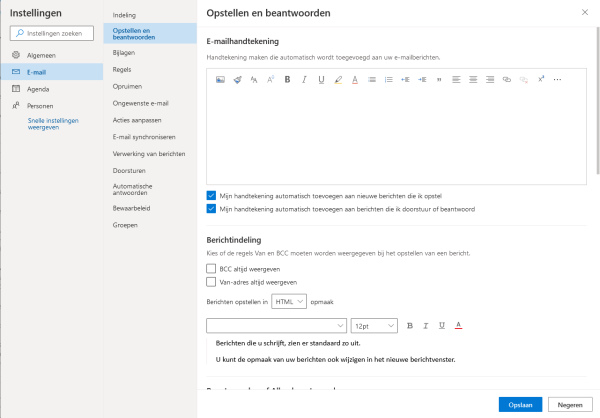Decrease indent in signature editor
This screenshot has width=600, height=418.
pos(405,80)
